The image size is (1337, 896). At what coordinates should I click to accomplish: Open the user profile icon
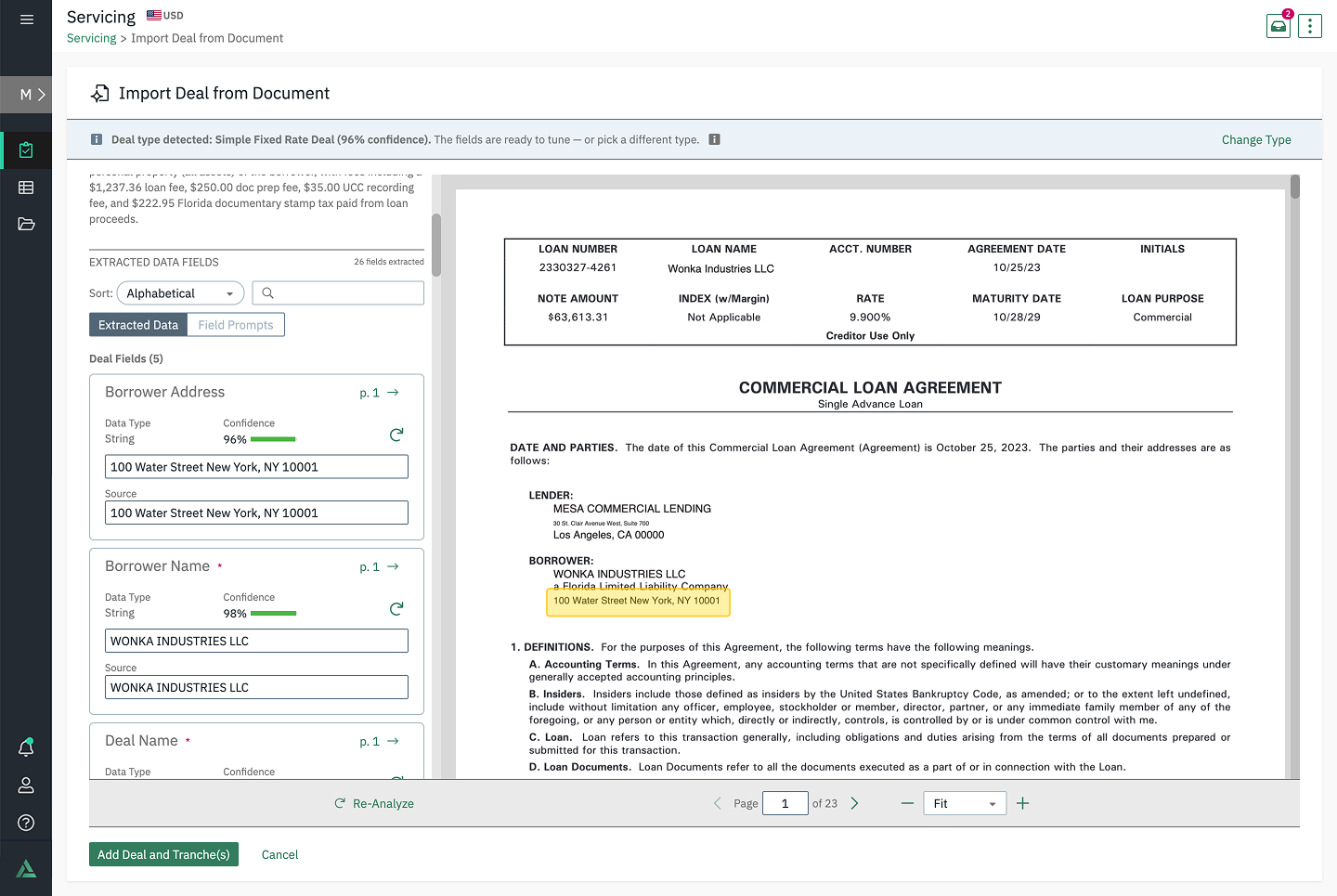[x=26, y=786]
